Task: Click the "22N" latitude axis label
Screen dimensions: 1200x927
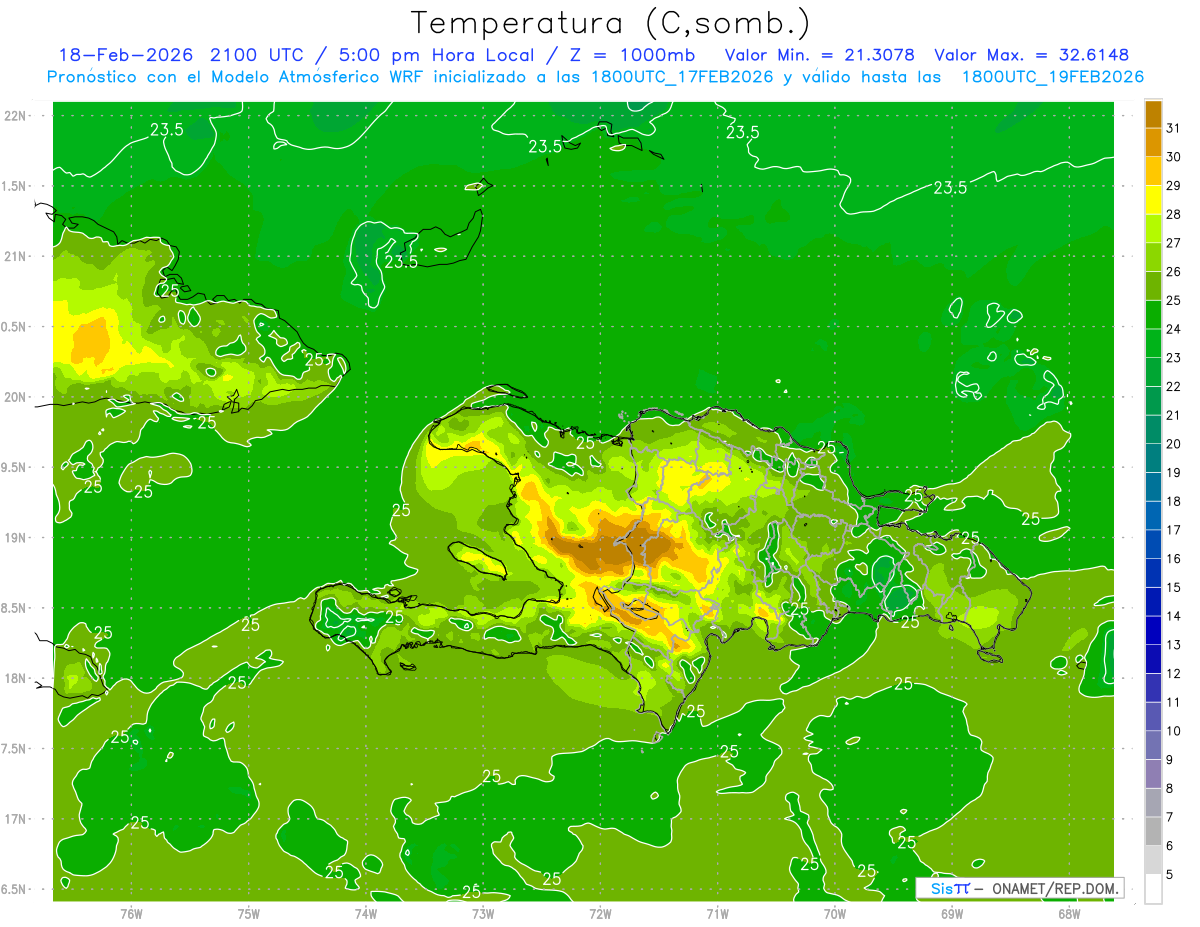Action: point(16,116)
